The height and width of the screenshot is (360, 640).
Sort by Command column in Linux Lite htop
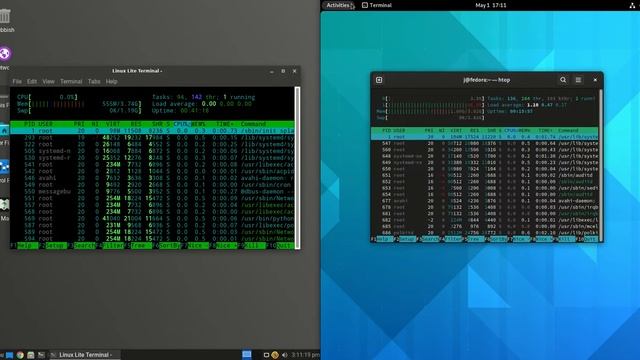[x=253, y=124]
